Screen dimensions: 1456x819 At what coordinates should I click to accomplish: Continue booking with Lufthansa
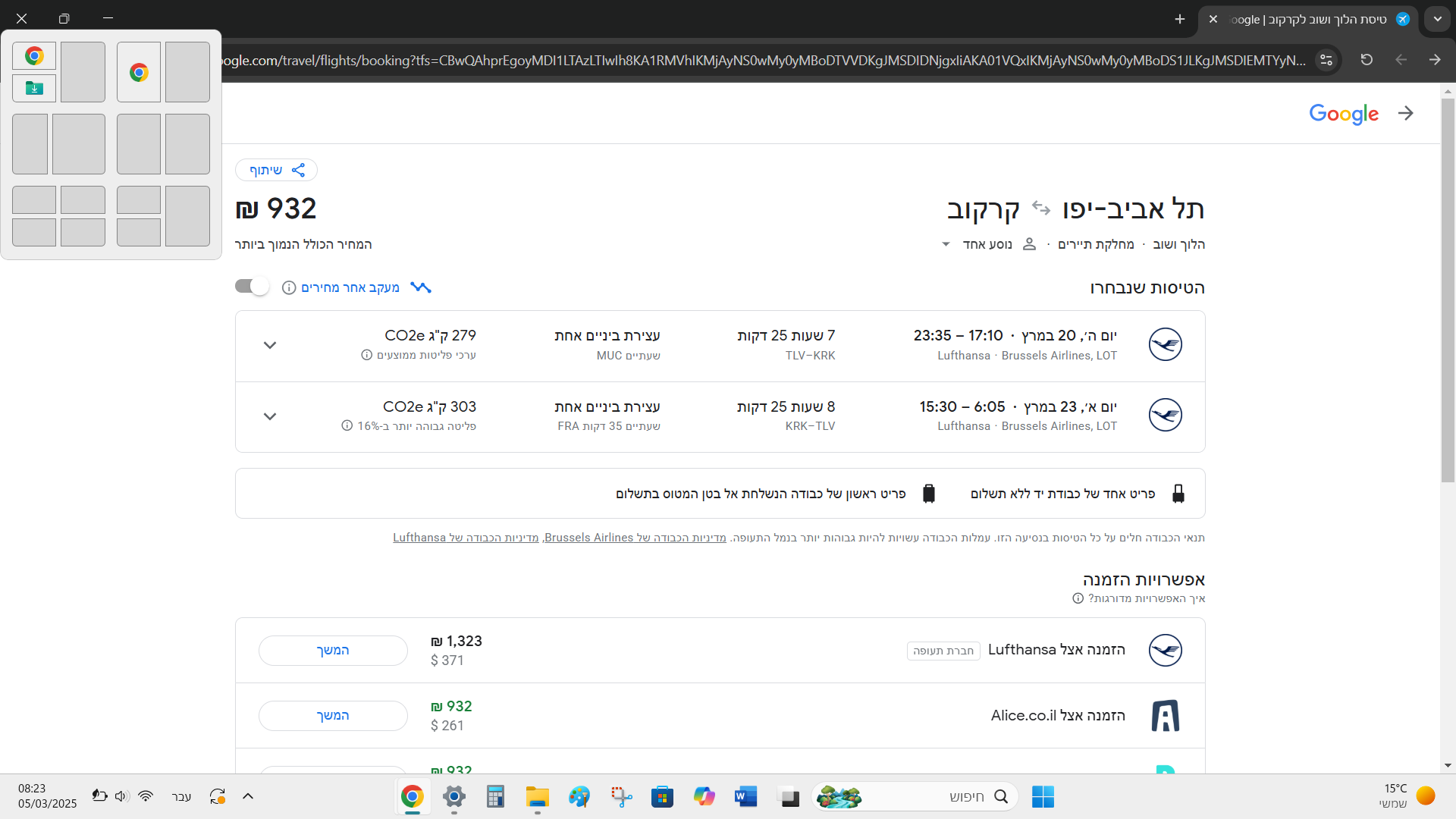click(x=333, y=651)
